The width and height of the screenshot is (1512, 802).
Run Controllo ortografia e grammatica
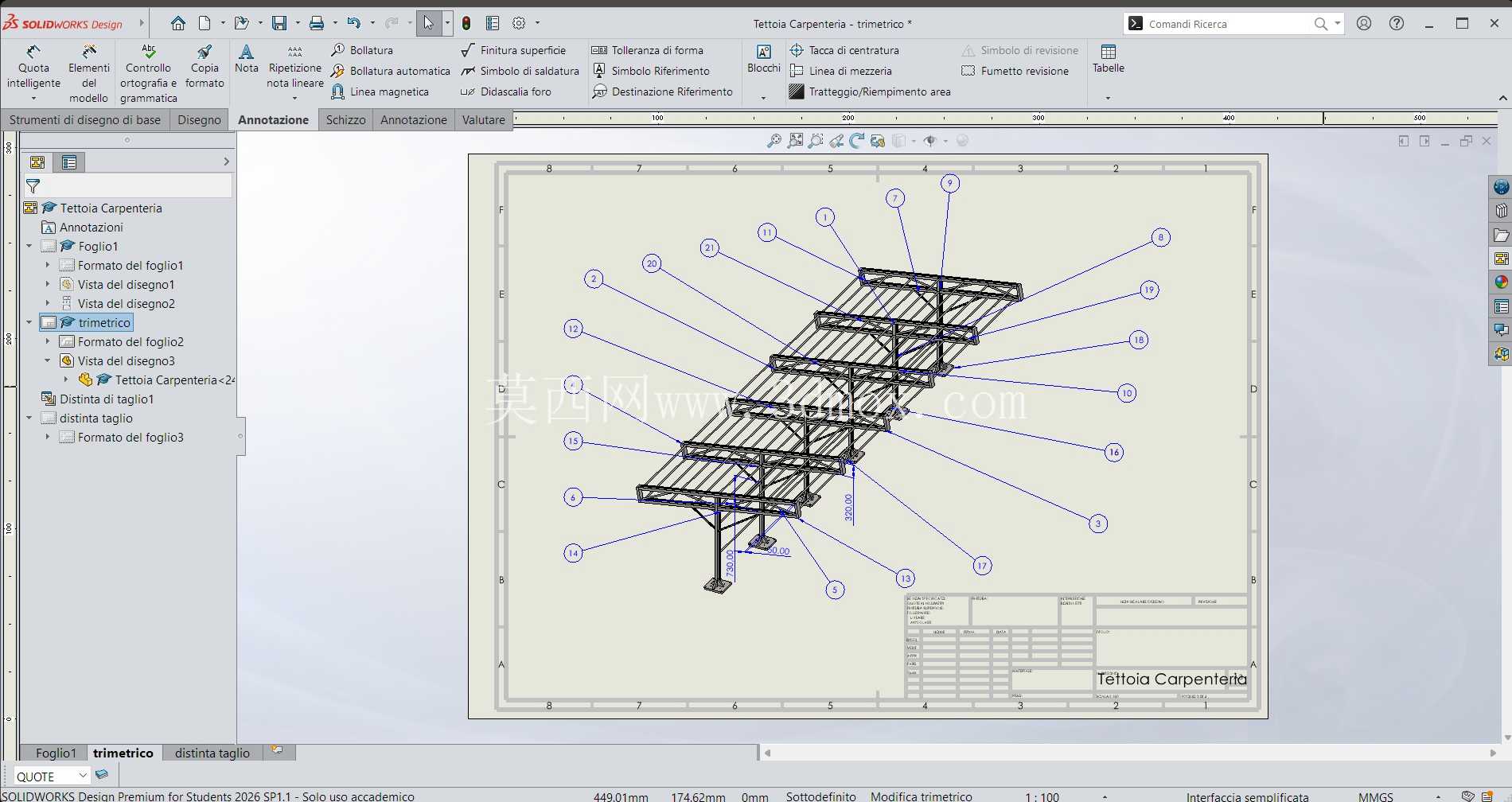(x=149, y=73)
